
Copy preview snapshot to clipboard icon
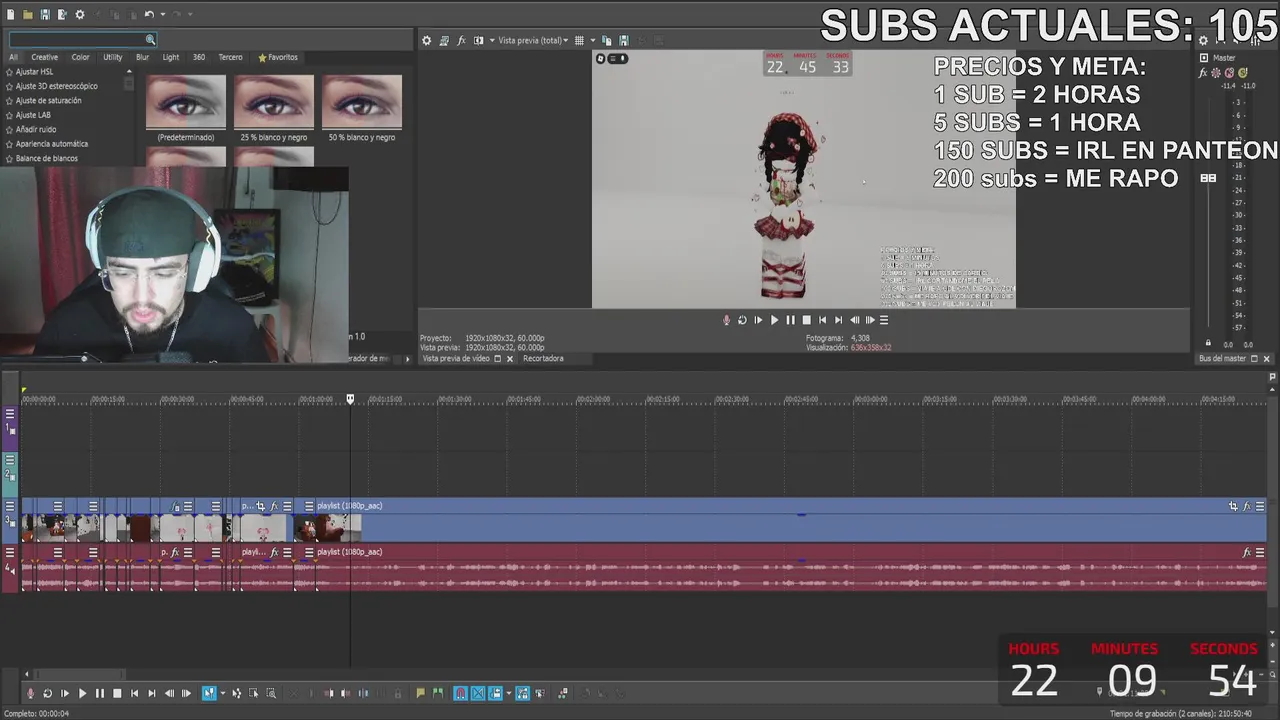point(607,40)
